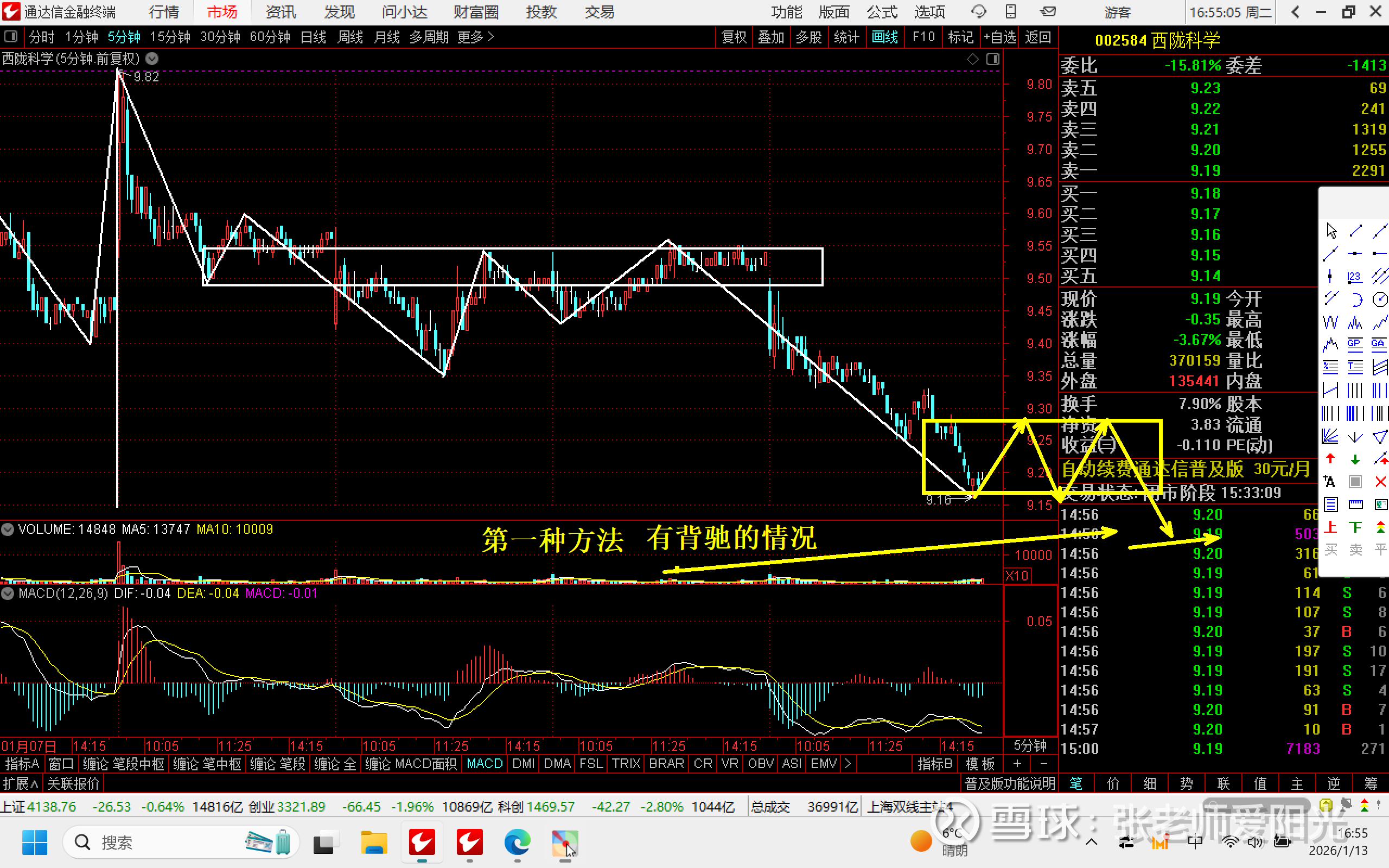The width and height of the screenshot is (1389, 868).
Task: Toggle the 画线 drawing mode button
Action: tap(884, 37)
